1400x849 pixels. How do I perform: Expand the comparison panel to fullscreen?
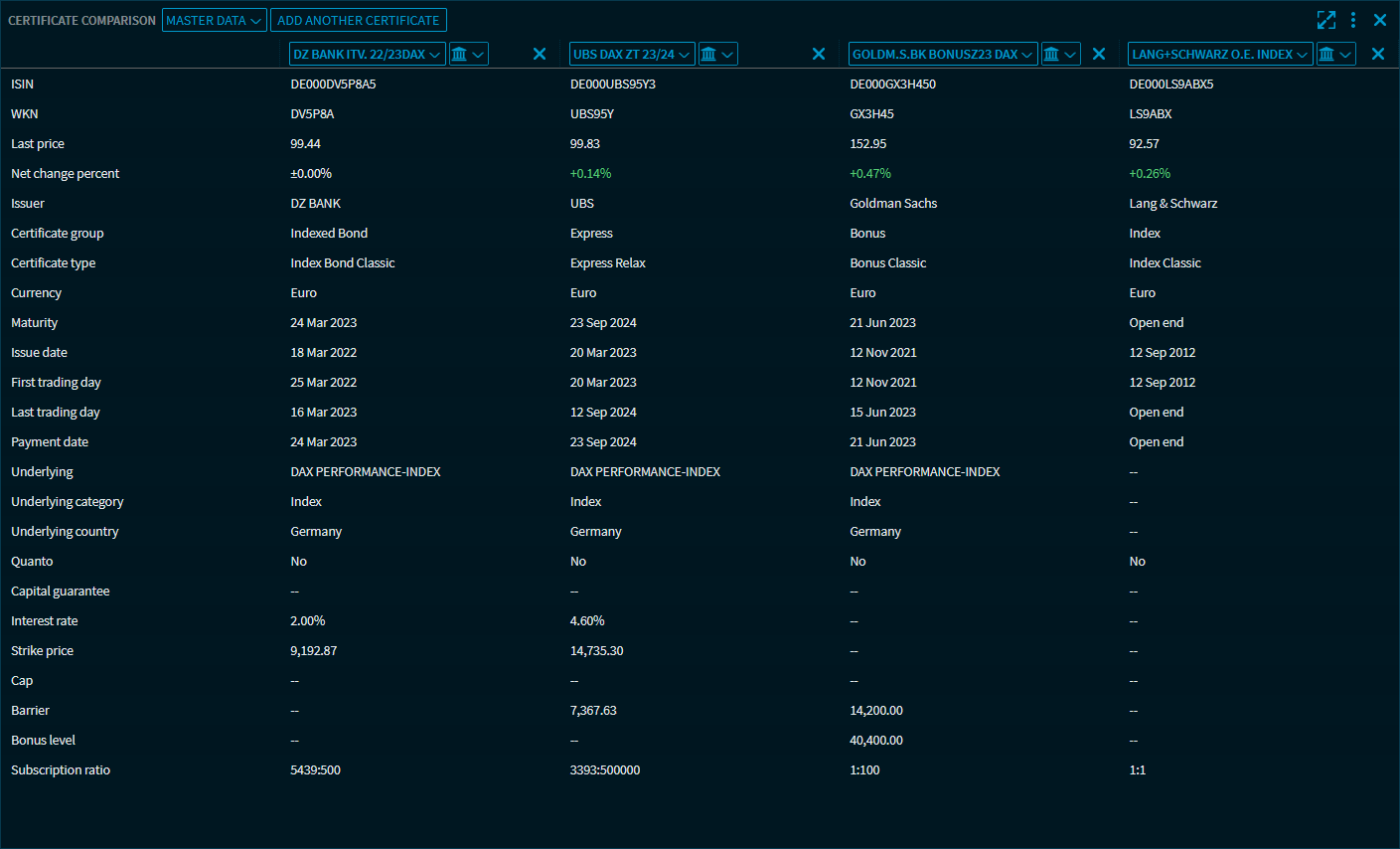(x=1325, y=20)
